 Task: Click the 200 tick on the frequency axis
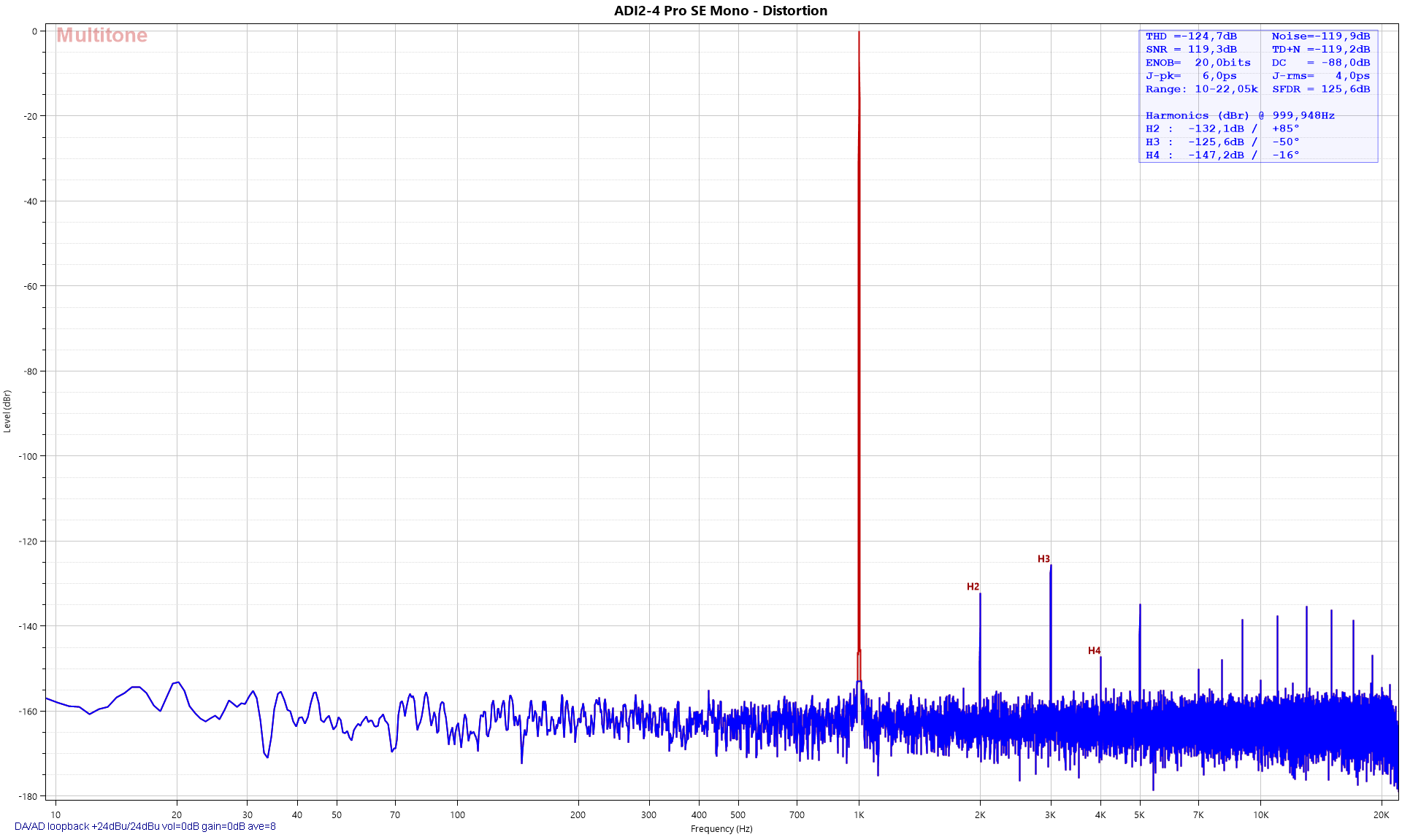pos(578,815)
